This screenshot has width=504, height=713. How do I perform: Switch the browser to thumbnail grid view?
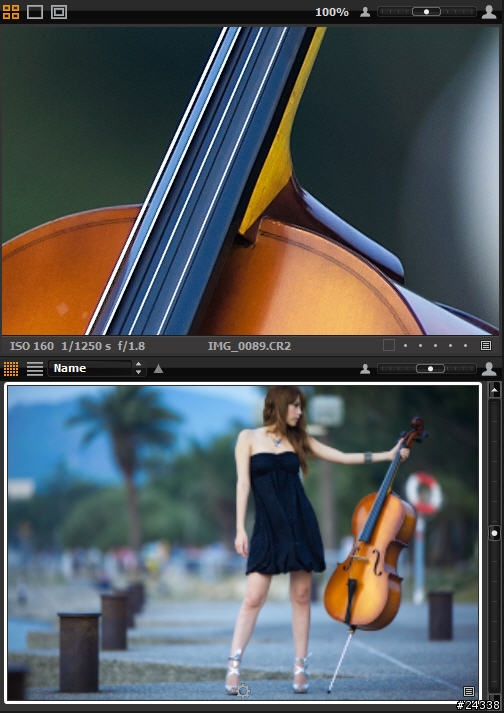coord(11,369)
